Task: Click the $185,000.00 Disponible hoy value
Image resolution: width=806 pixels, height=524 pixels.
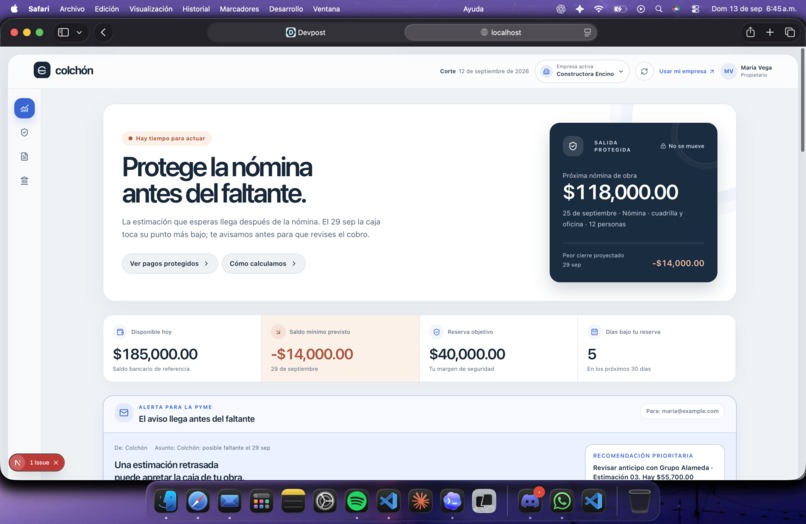Action: 155,354
